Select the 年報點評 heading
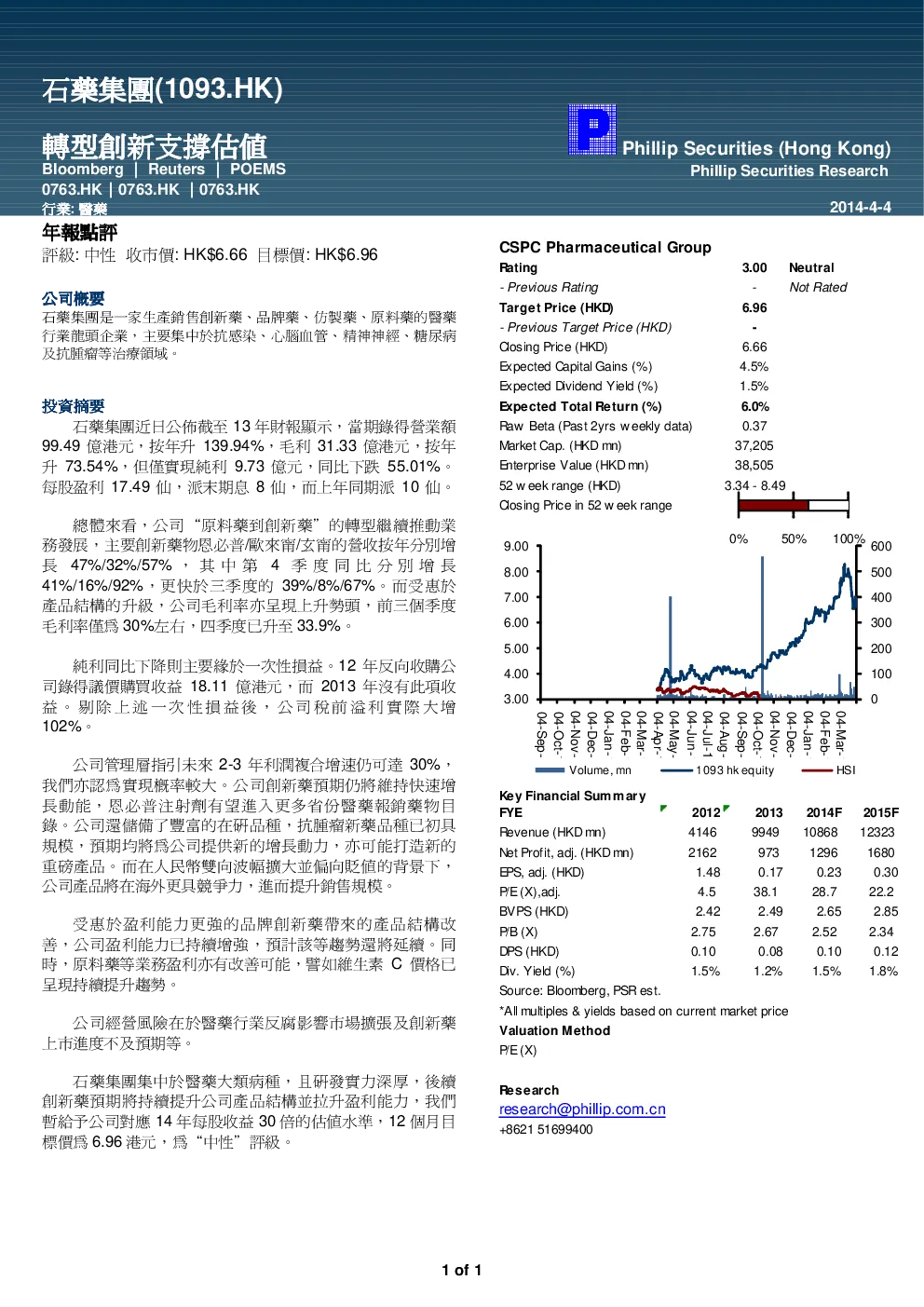 tap(80, 233)
